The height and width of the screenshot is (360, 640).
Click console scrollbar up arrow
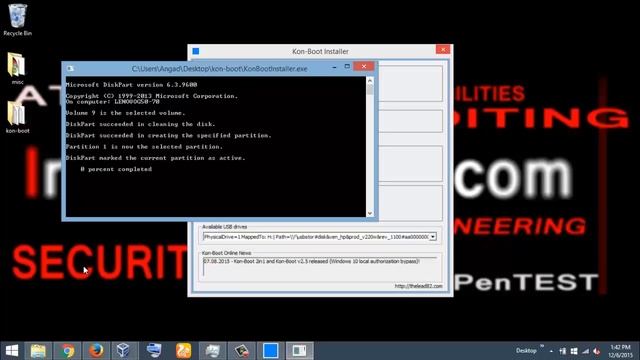370,80
